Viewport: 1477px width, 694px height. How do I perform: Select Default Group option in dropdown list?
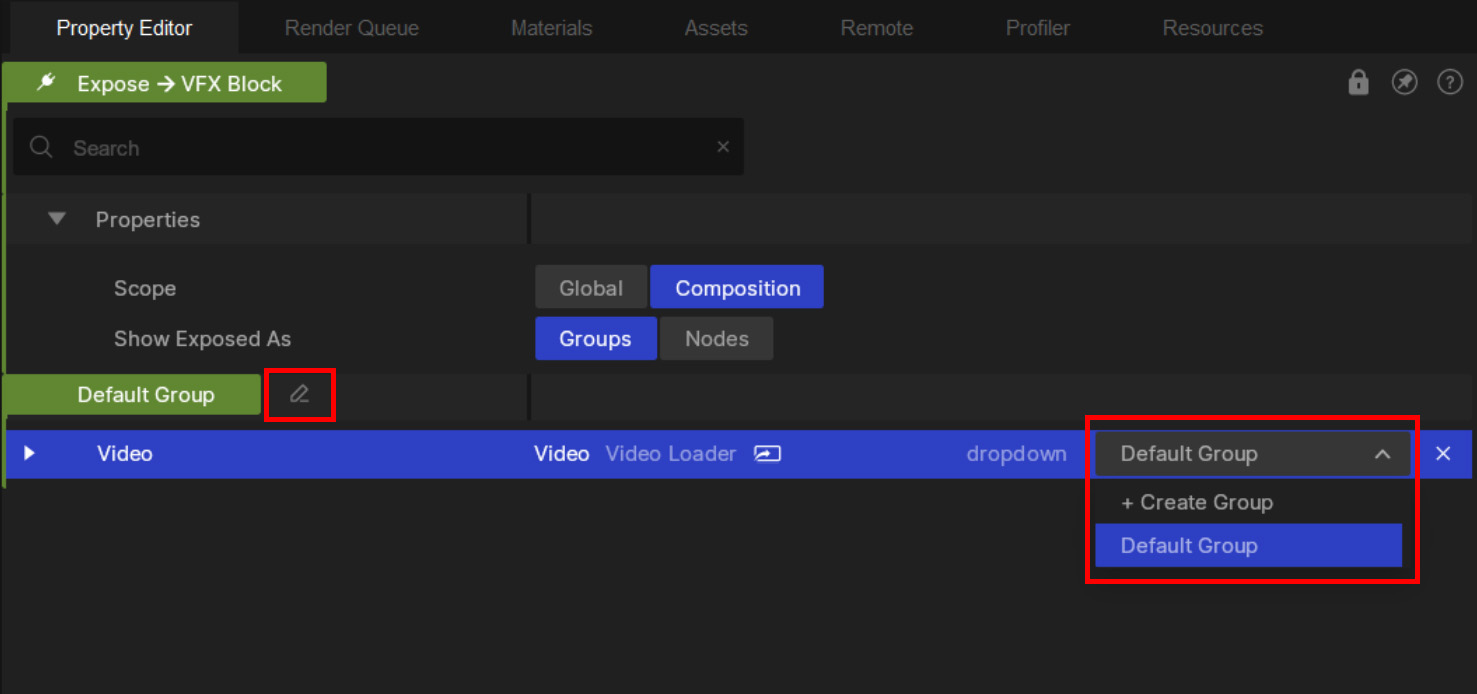[x=1248, y=546]
